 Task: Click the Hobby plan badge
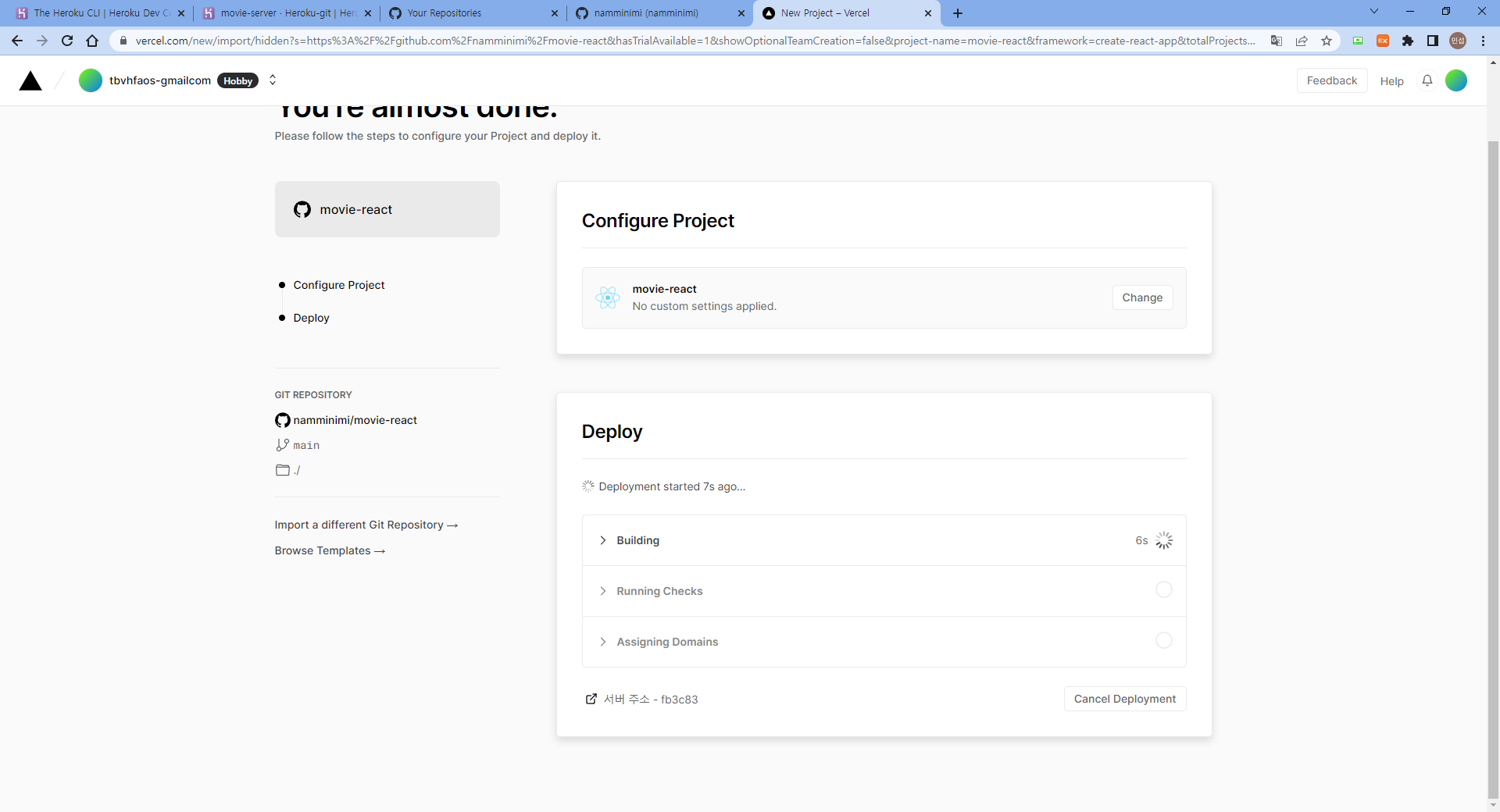(237, 80)
